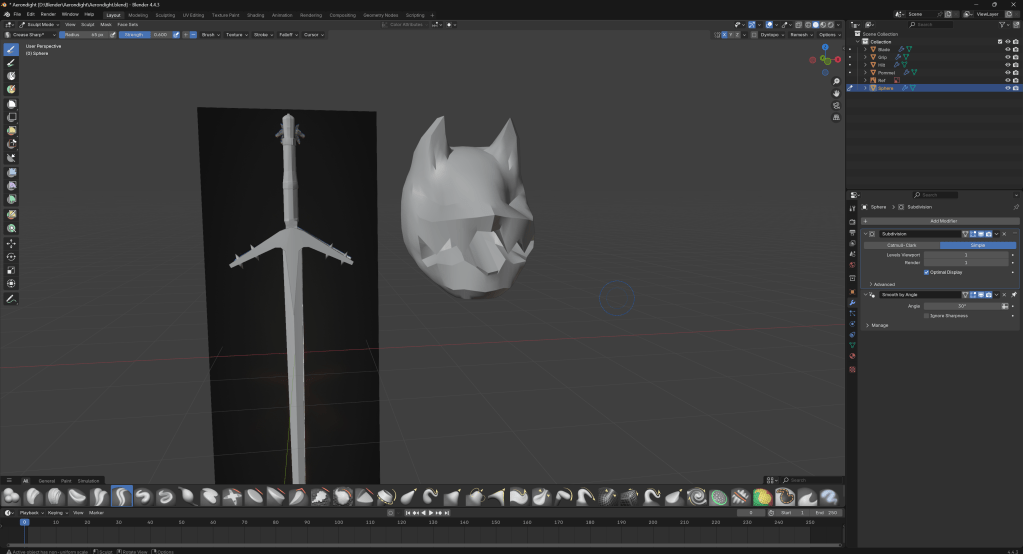Expand the Pommel object in Outliner
Viewport: 1023px width, 554px height.
(x=866, y=72)
